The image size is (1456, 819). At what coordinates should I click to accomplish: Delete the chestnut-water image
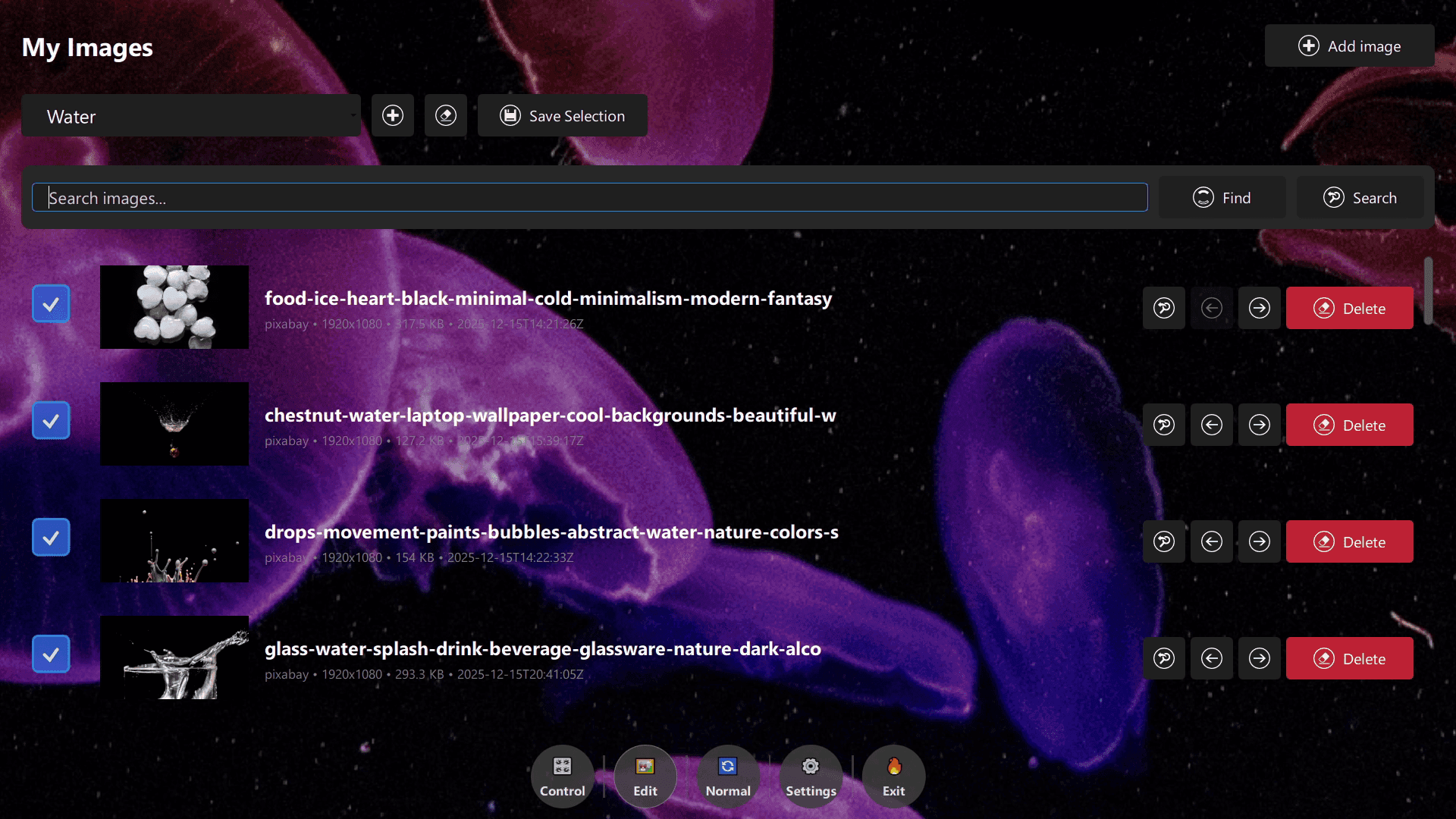1350,425
